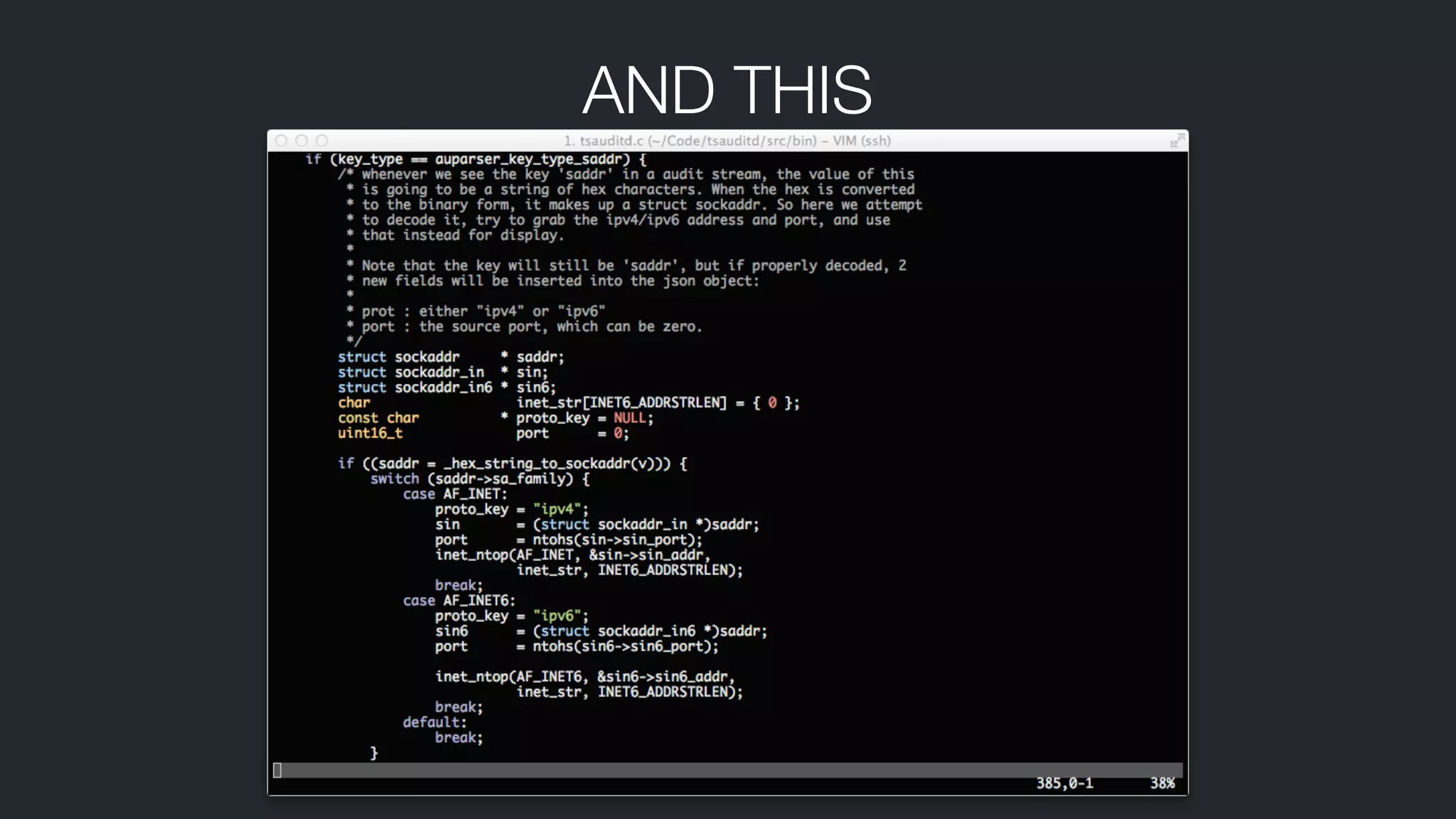Place cursor on the red NULL value
Image resolution: width=1456 pixels, height=819 pixels.
pos(629,418)
